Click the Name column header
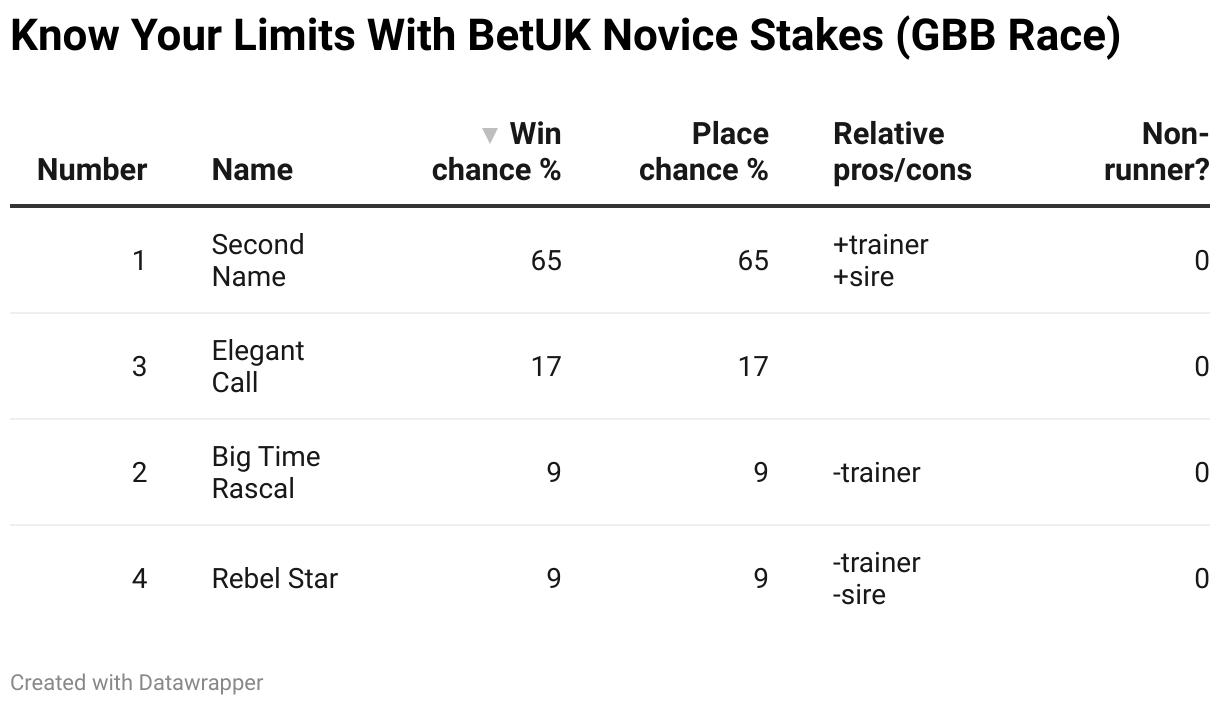 pos(252,169)
